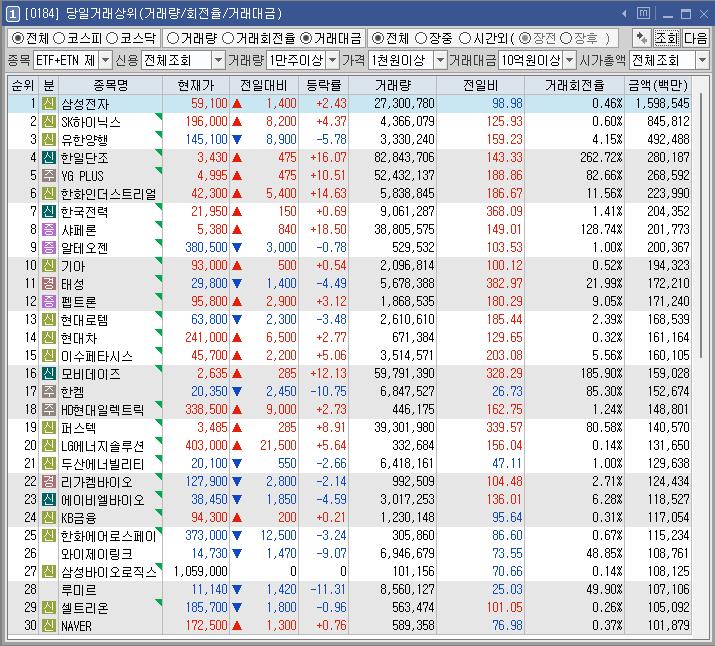Image resolution: width=715 pixels, height=646 pixels.
Task: Click 주 badge icon next to VG PLUS
Action: pyautogui.click(x=49, y=176)
